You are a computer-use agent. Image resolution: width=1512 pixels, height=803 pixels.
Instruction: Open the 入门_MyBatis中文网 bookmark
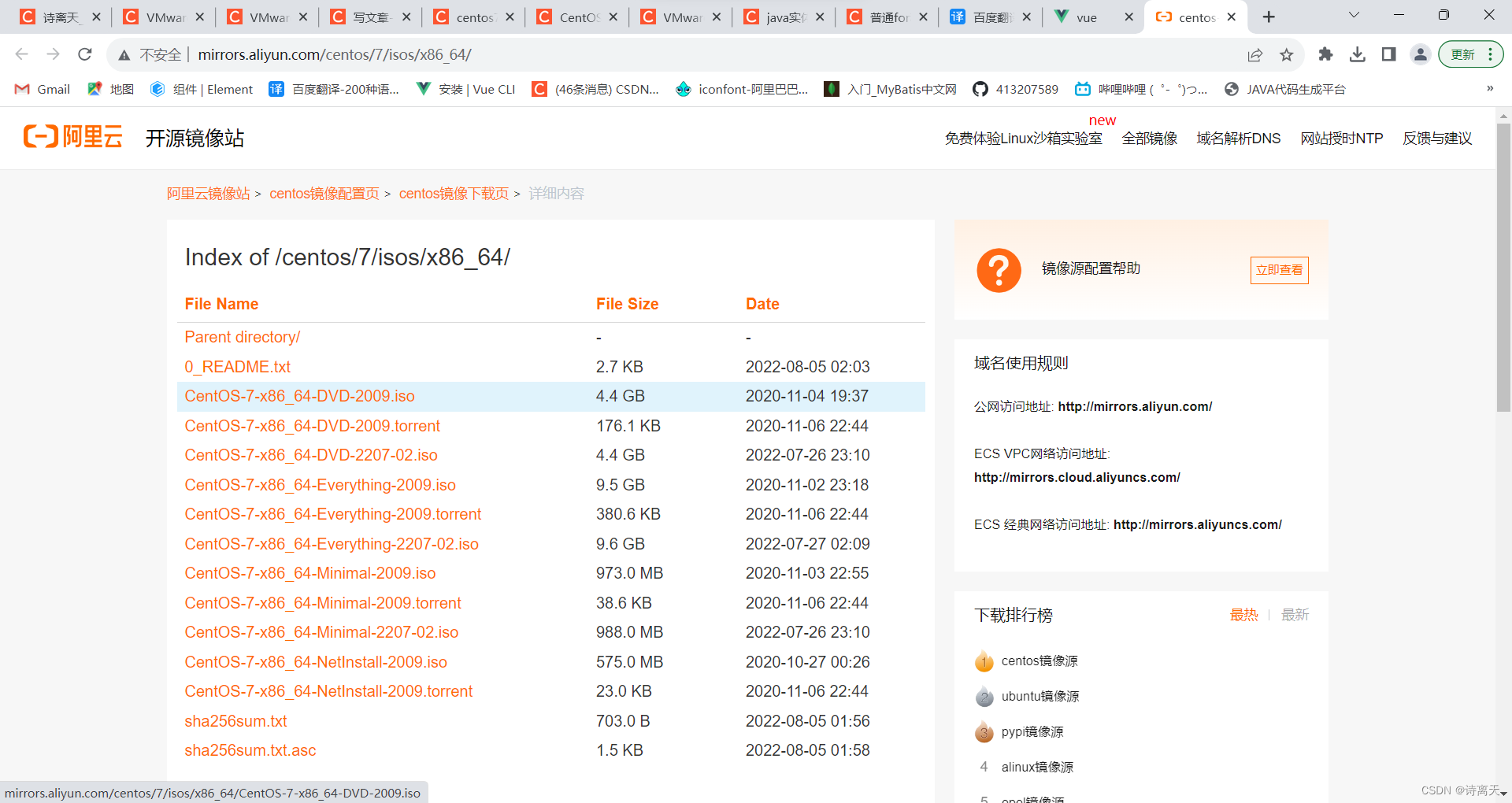[890, 89]
